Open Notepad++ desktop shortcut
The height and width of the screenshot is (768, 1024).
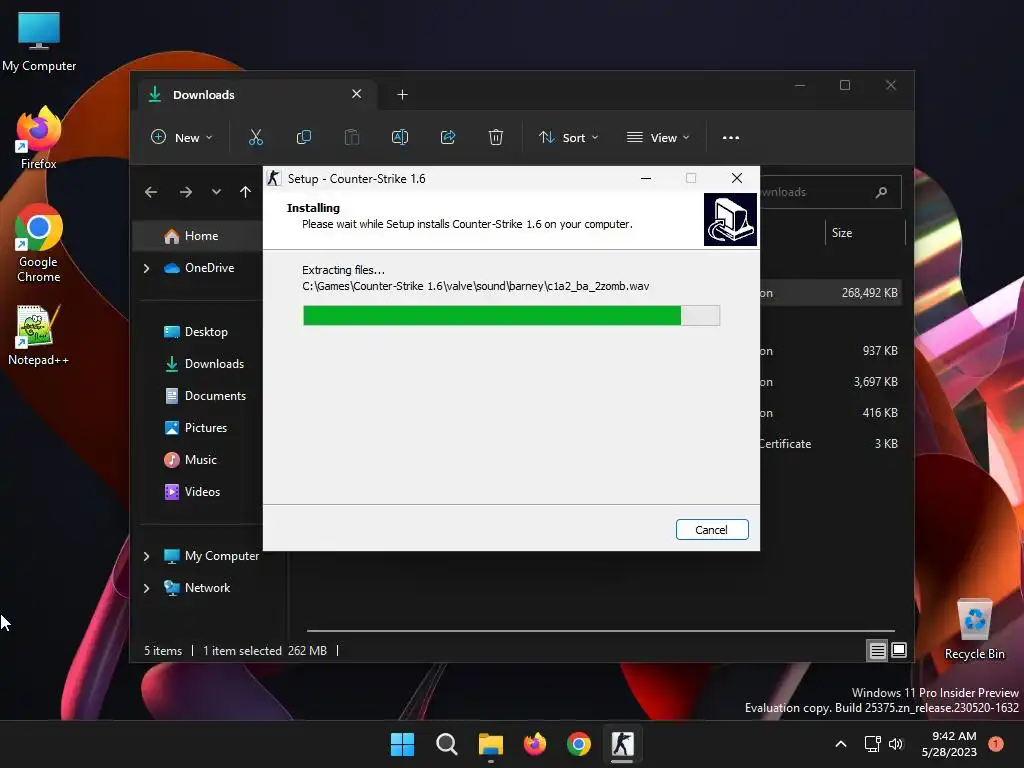click(39, 335)
